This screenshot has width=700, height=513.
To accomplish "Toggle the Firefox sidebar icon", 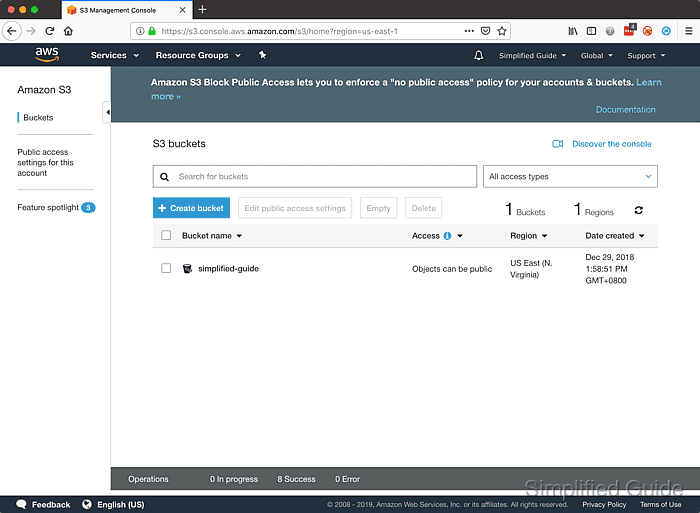I will 592,31.
